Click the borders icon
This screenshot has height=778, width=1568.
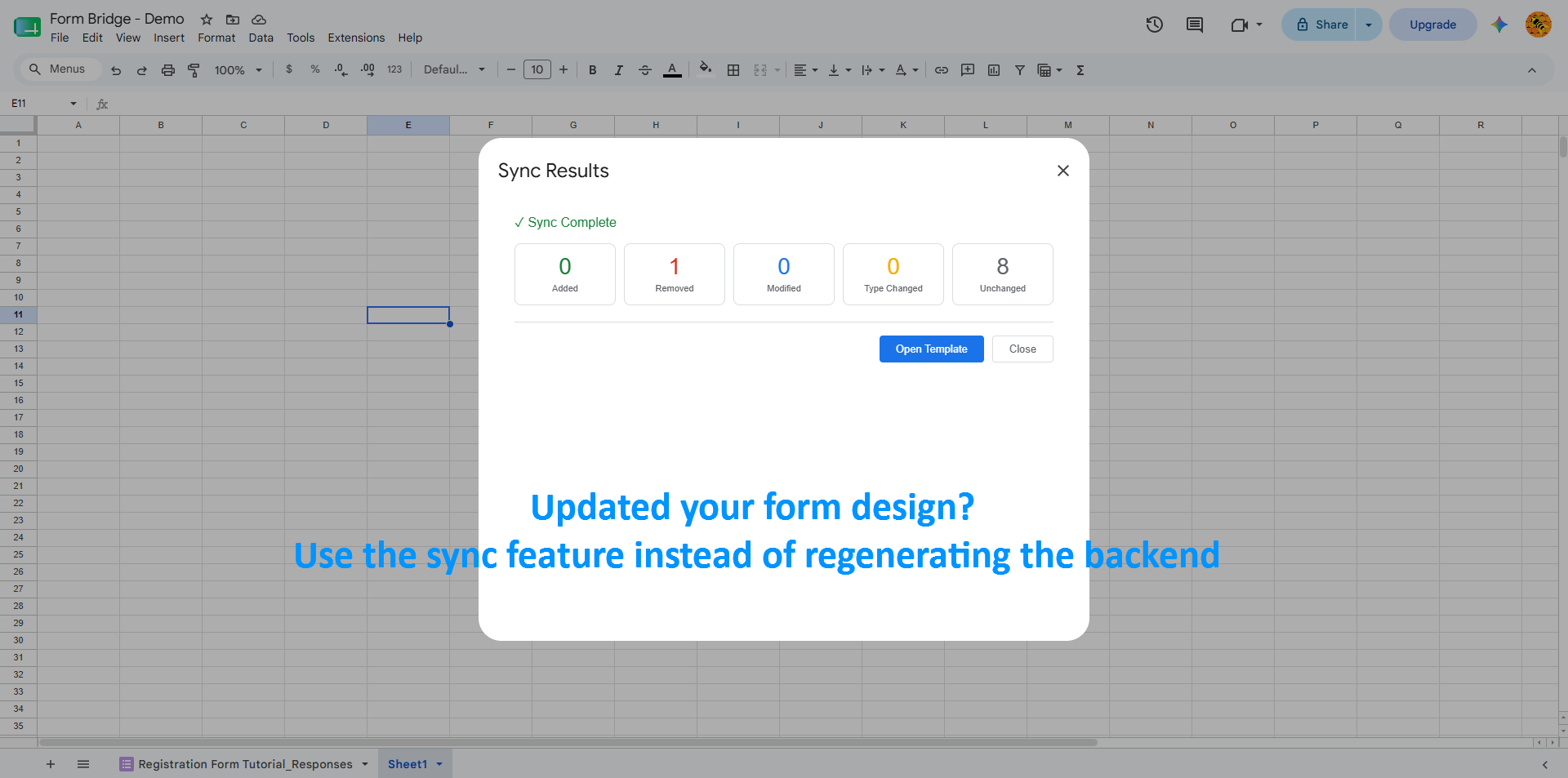pyautogui.click(x=733, y=70)
